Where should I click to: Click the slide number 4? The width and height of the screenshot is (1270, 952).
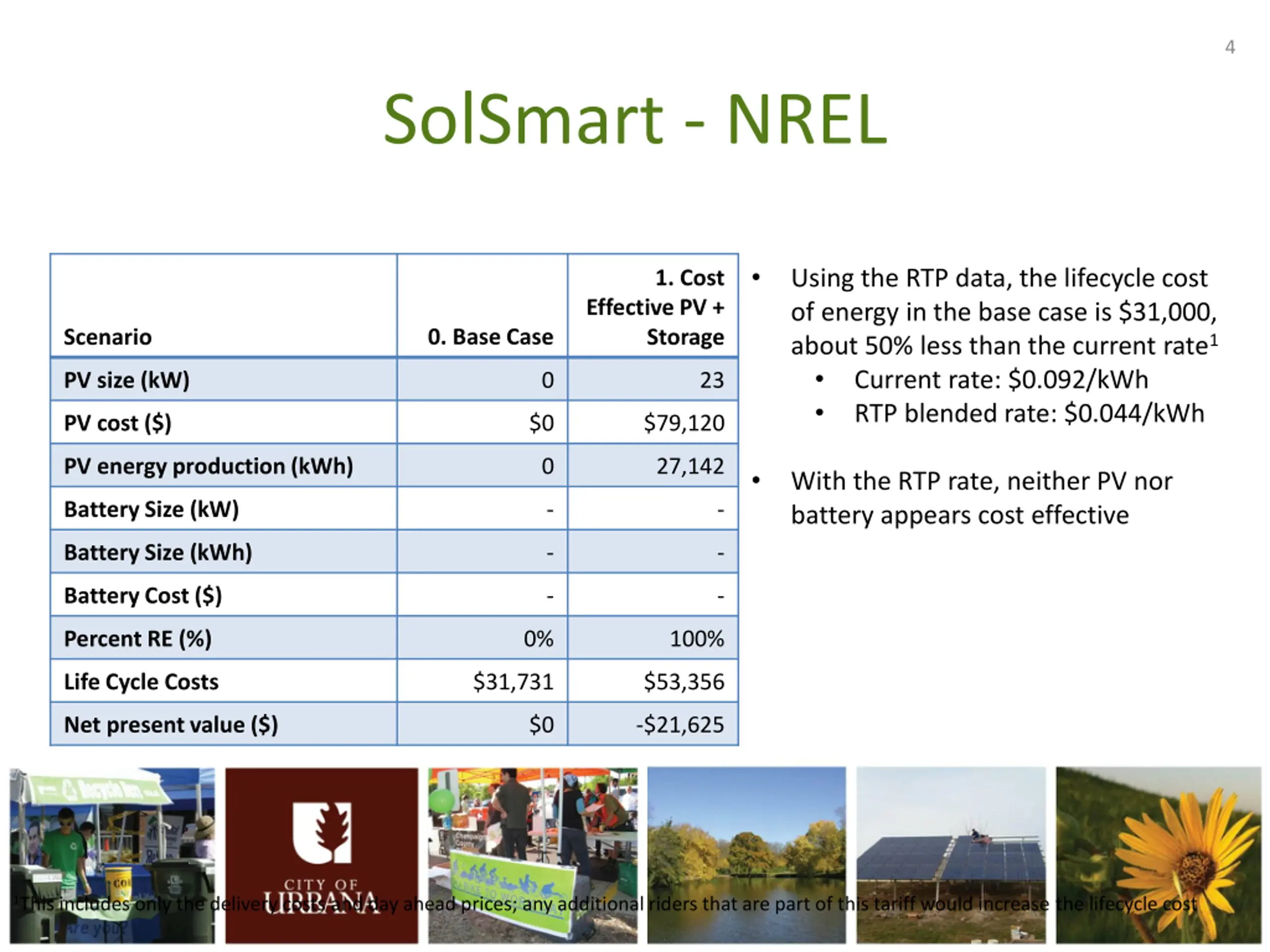pos(1230,47)
